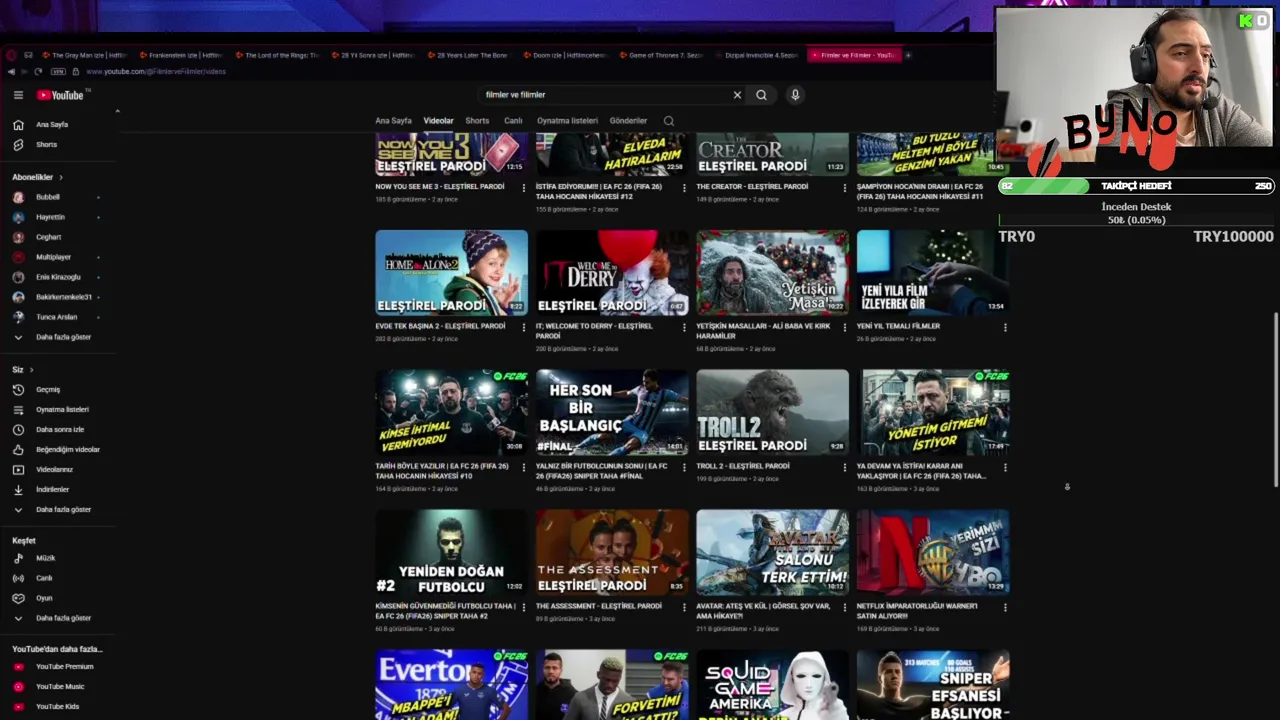Switch to channel Ana Sayfa tab

point(393,121)
